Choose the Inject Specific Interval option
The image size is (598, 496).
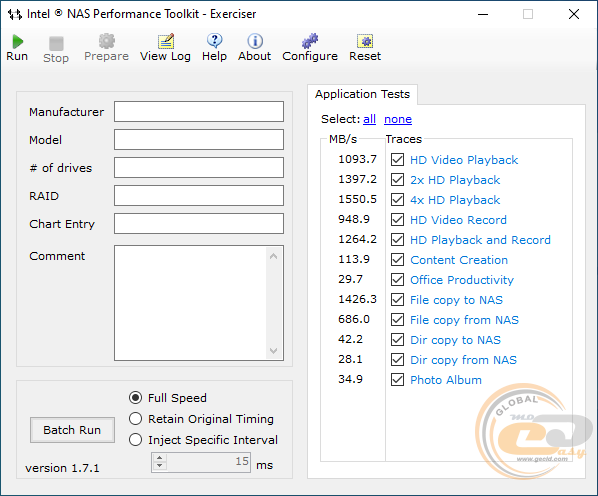point(135,440)
